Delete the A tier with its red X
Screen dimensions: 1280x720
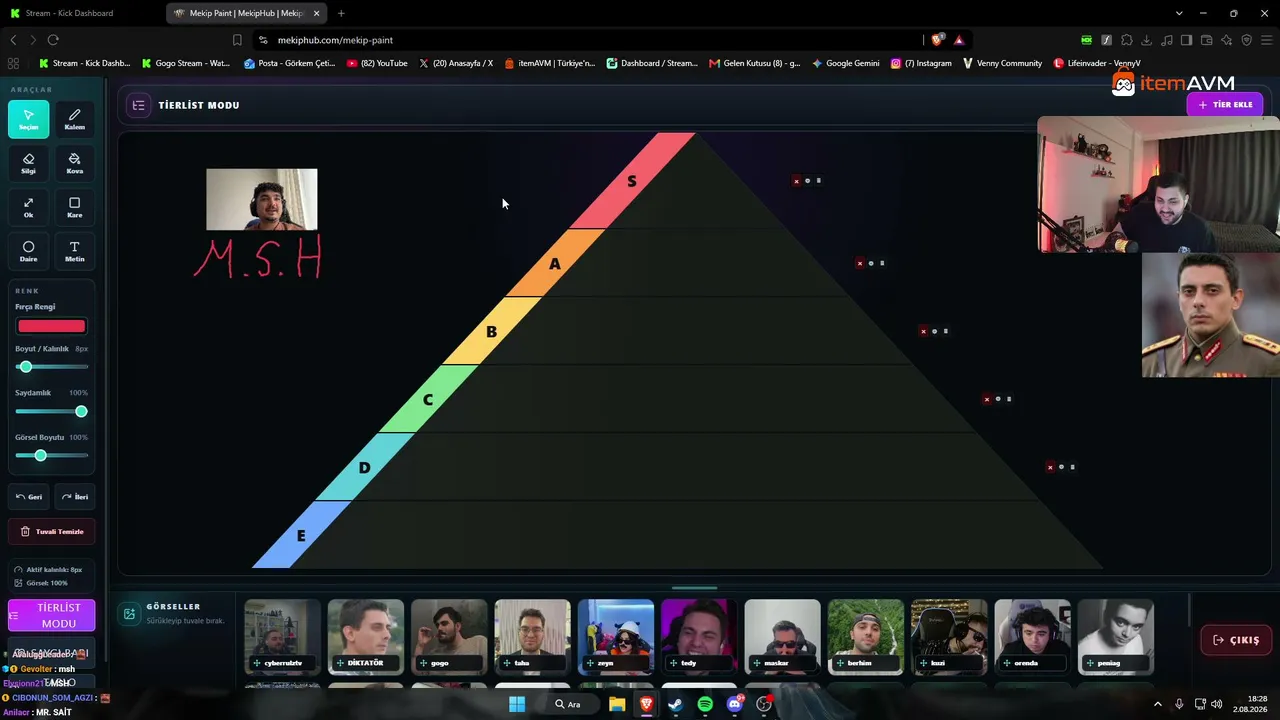point(859,264)
